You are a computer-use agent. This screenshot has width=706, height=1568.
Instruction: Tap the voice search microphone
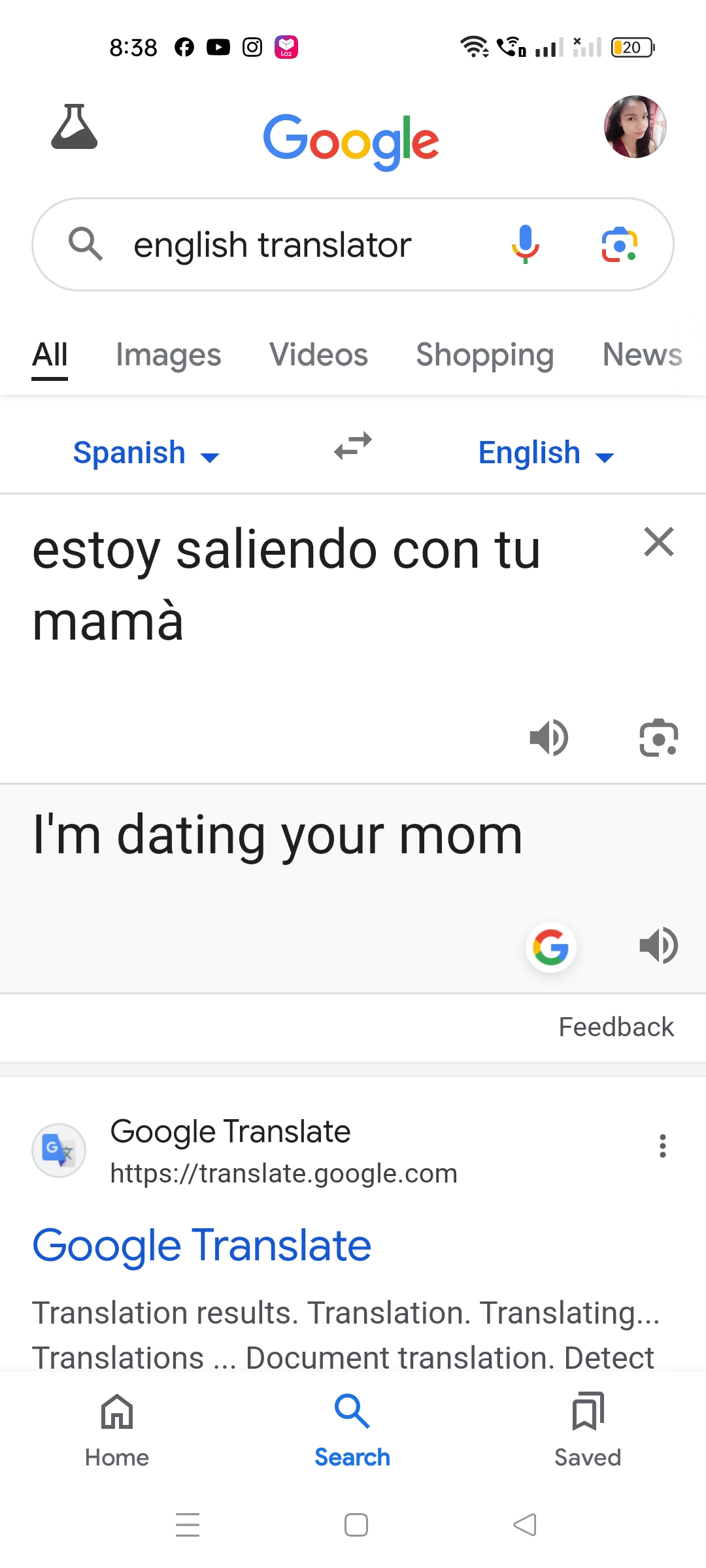pos(525,244)
